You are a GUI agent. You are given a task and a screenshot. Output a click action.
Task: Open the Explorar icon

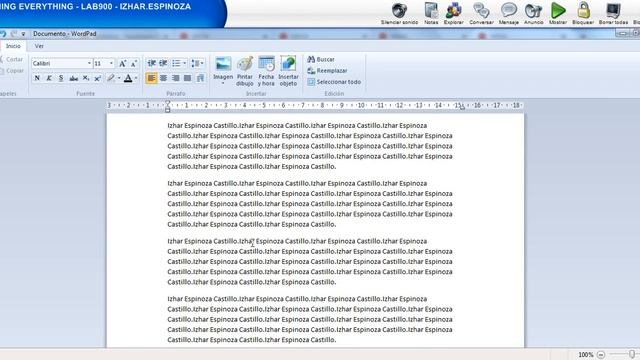click(453, 13)
